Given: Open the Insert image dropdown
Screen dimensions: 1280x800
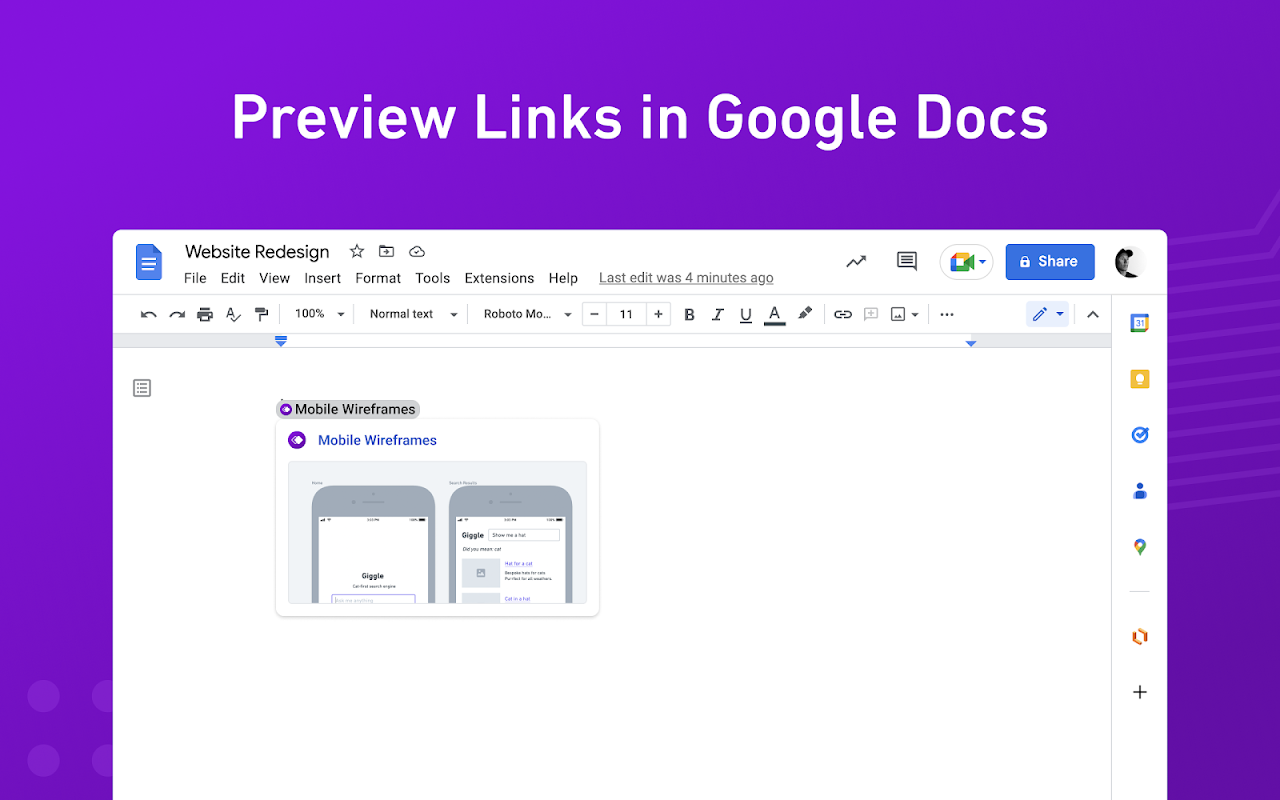Looking at the screenshot, I should tap(905, 314).
